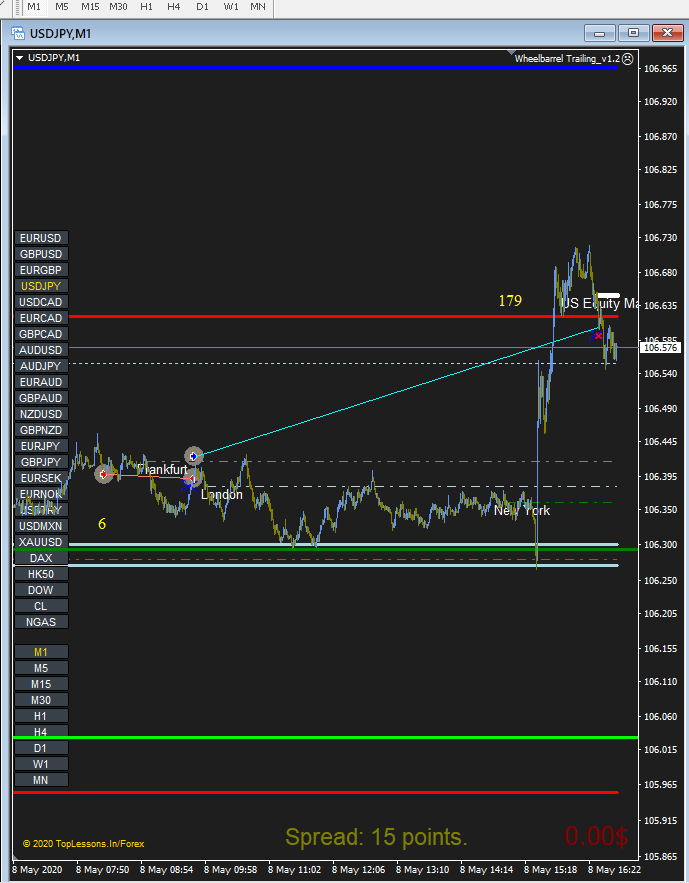Switch to AUDJPY symbol
The height and width of the screenshot is (883, 689).
tap(41, 366)
